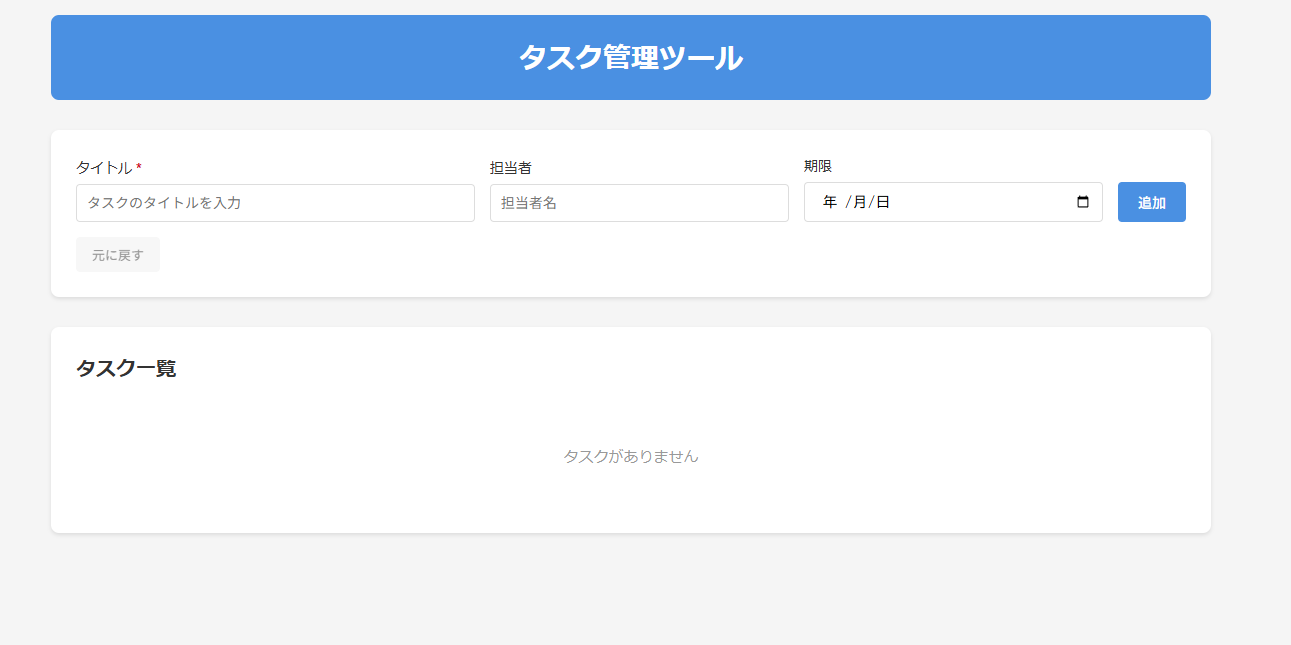This screenshot has height=645, width=1291.
Task: Select the 日 segment in the date field
Action: (x=883, y=202)
